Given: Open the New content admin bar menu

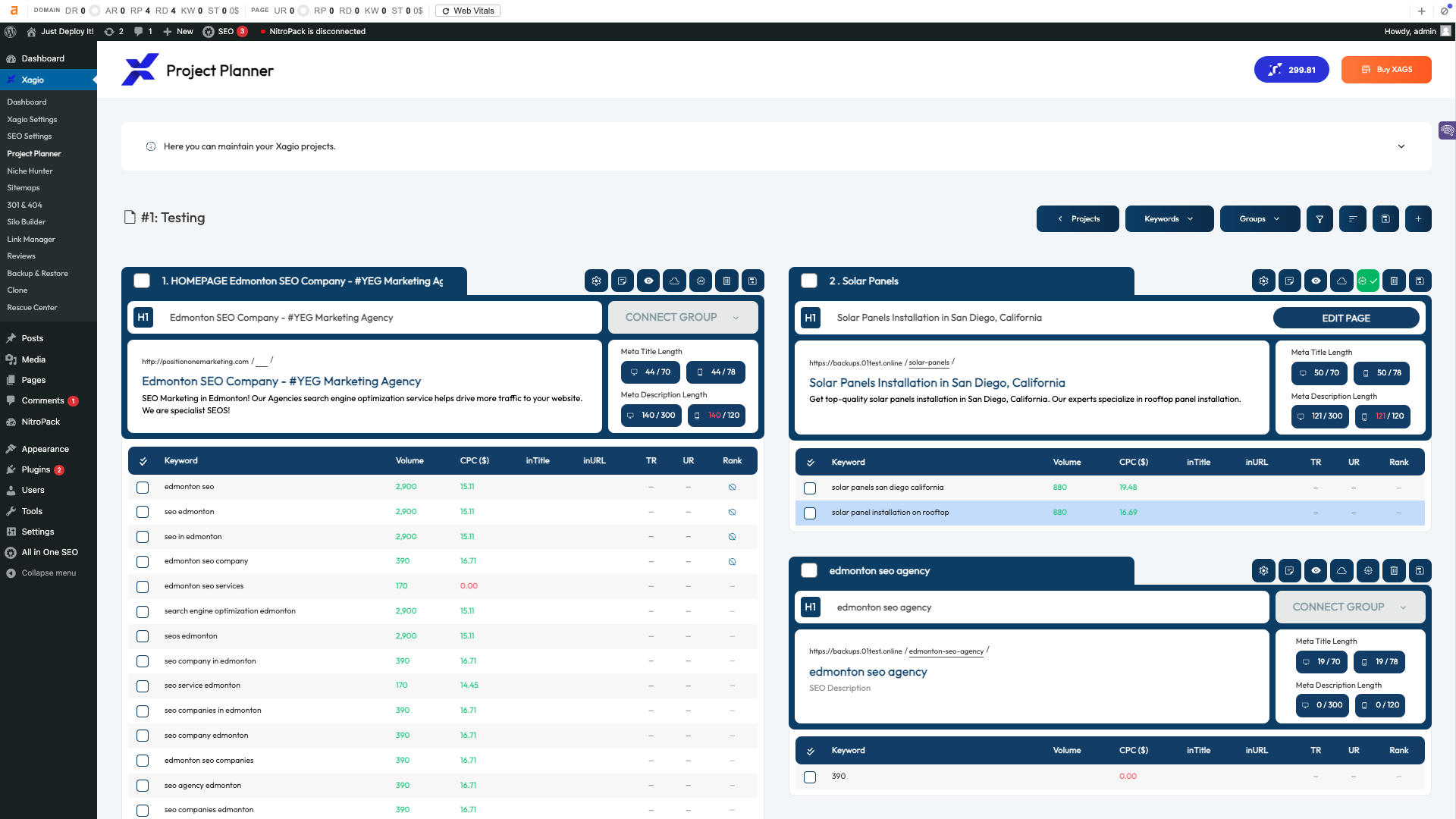Looking at the screenshot, I should (178, 31).
